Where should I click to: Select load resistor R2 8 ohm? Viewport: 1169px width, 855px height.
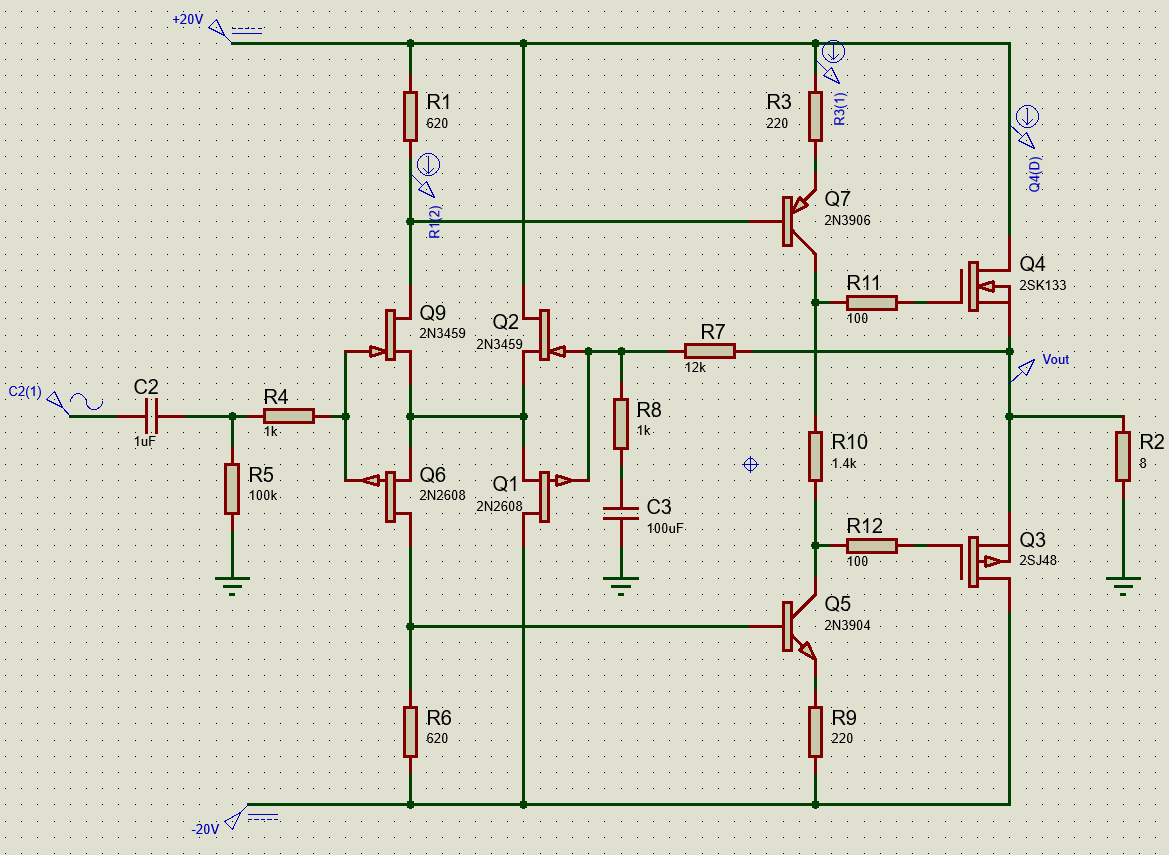tap(1123, 455)
